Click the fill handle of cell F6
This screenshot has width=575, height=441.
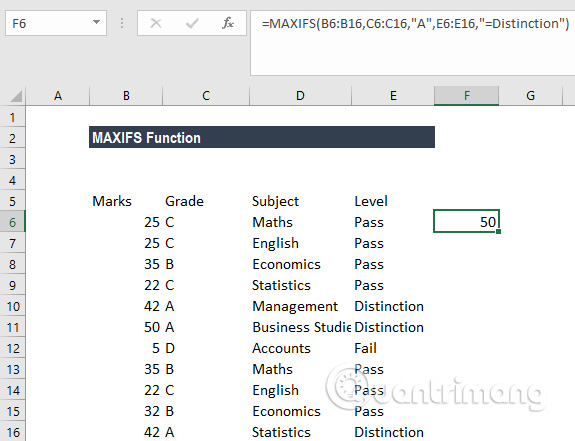[498, 231]
